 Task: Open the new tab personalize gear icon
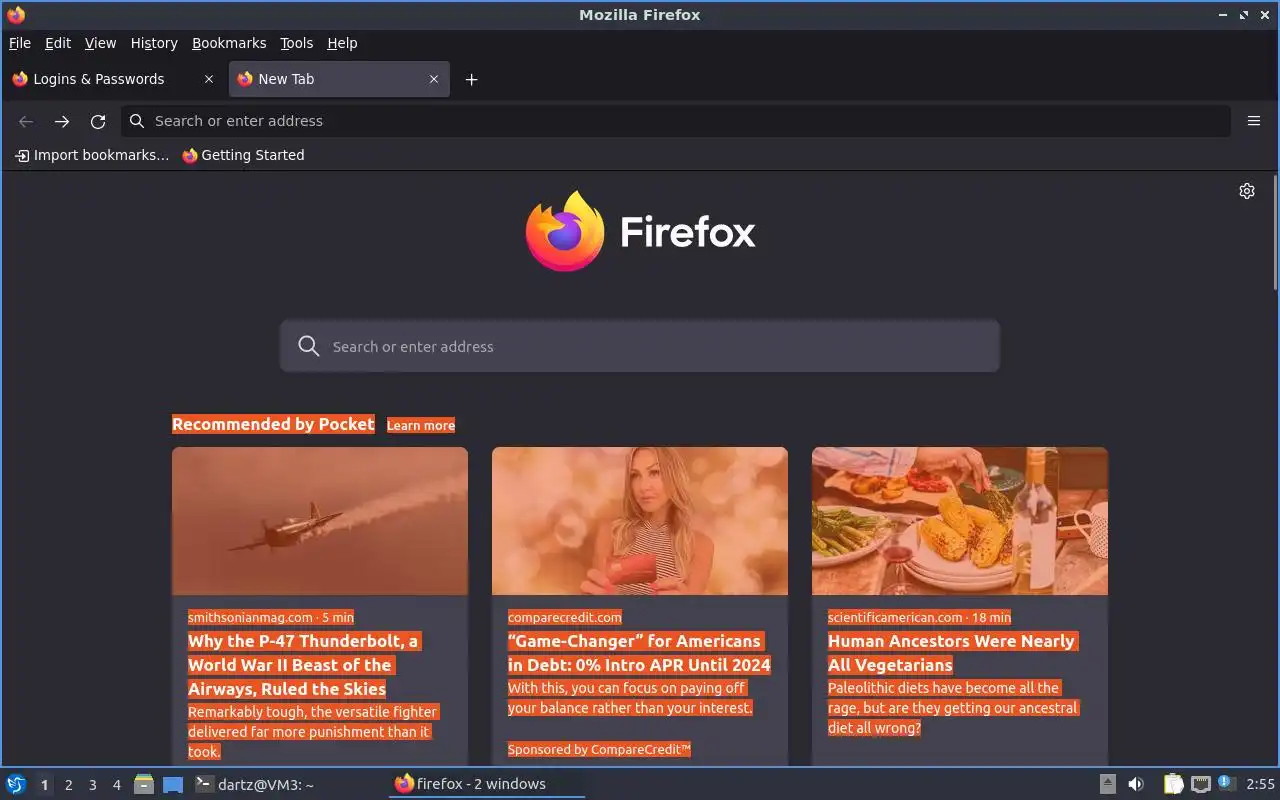coord(1246,191)
